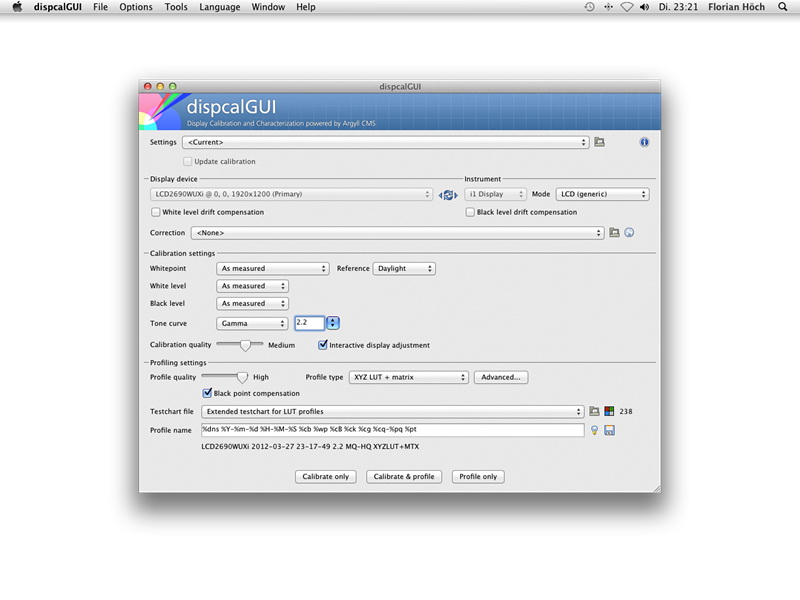
Task: Click the Calibrate only button
Action: [x=326, y=477]
